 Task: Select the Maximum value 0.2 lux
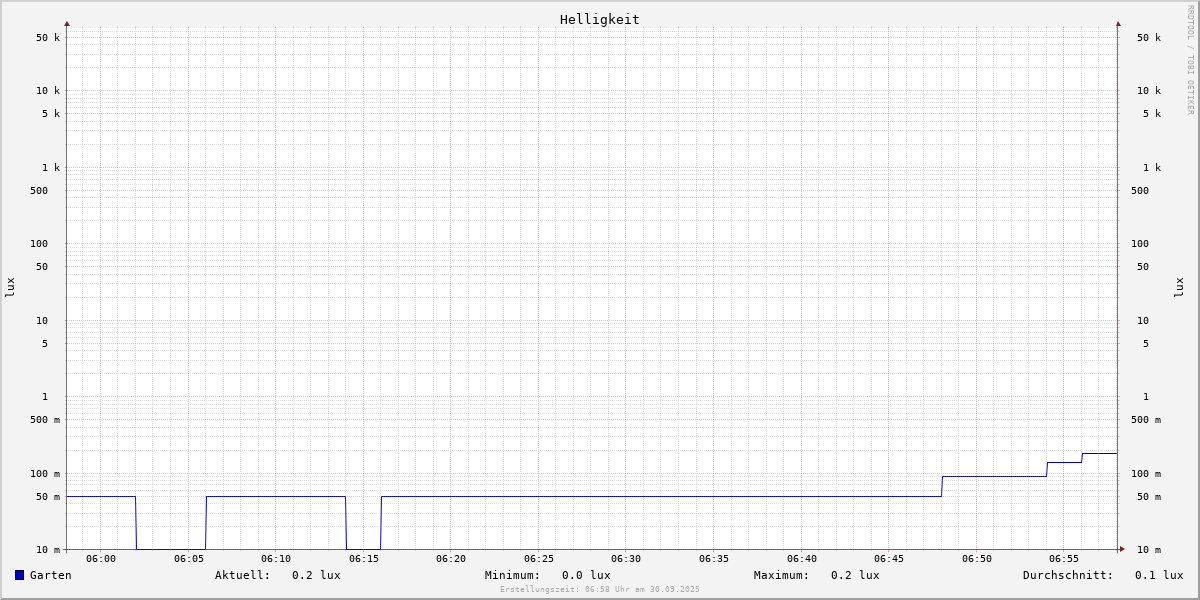(855, 575)
